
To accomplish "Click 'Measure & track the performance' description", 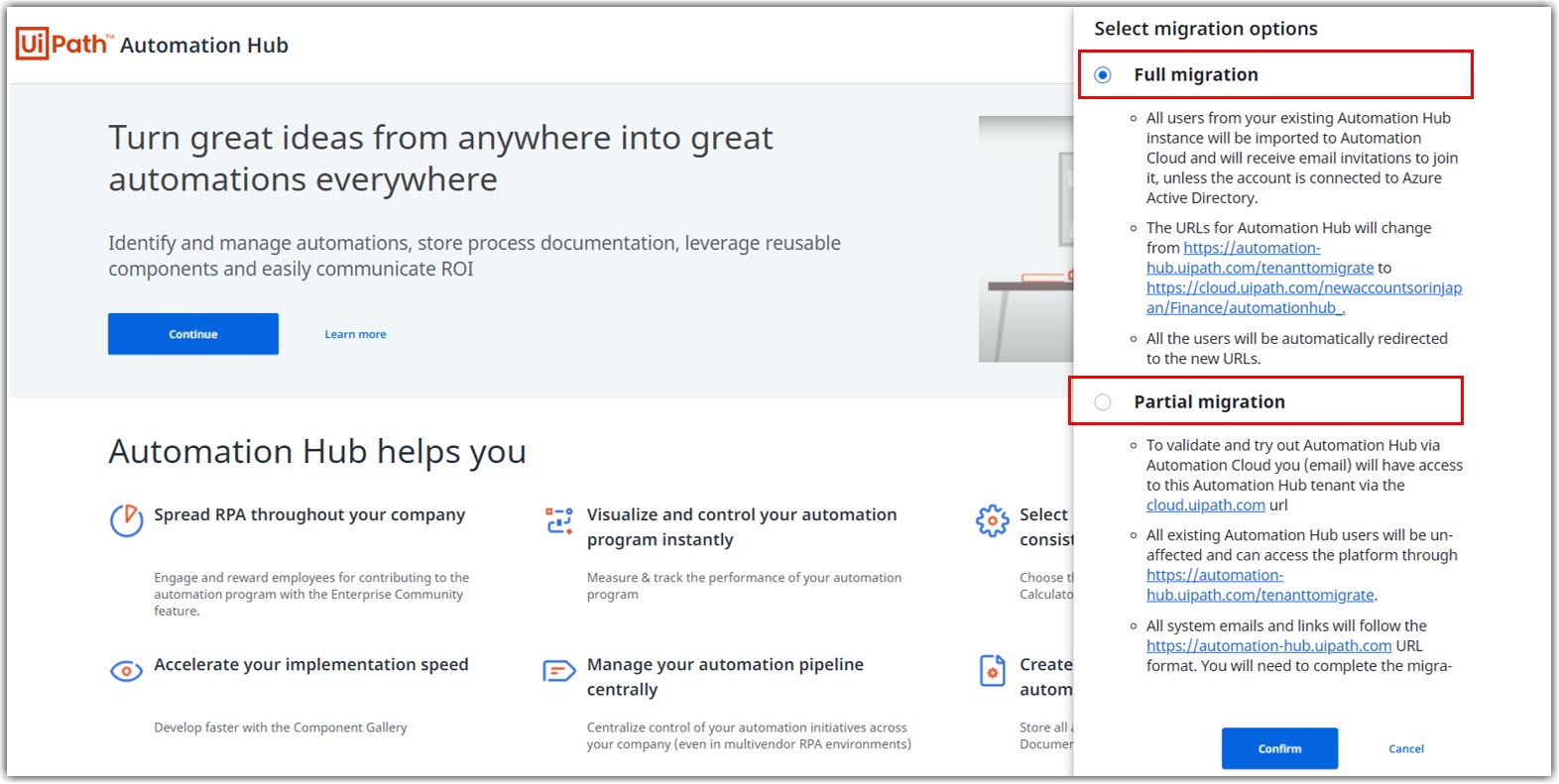I will [744, 586].
